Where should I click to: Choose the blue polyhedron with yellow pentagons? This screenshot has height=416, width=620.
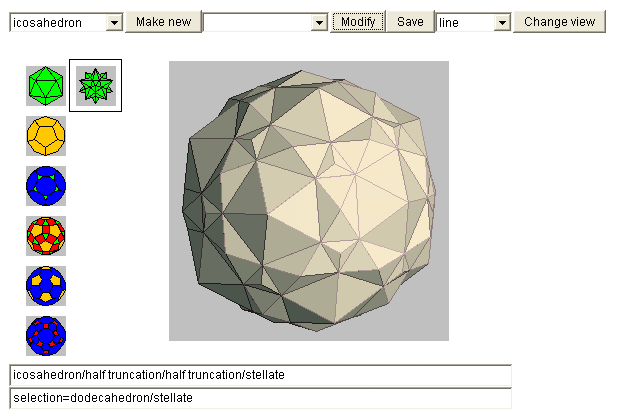coord(46,285)
